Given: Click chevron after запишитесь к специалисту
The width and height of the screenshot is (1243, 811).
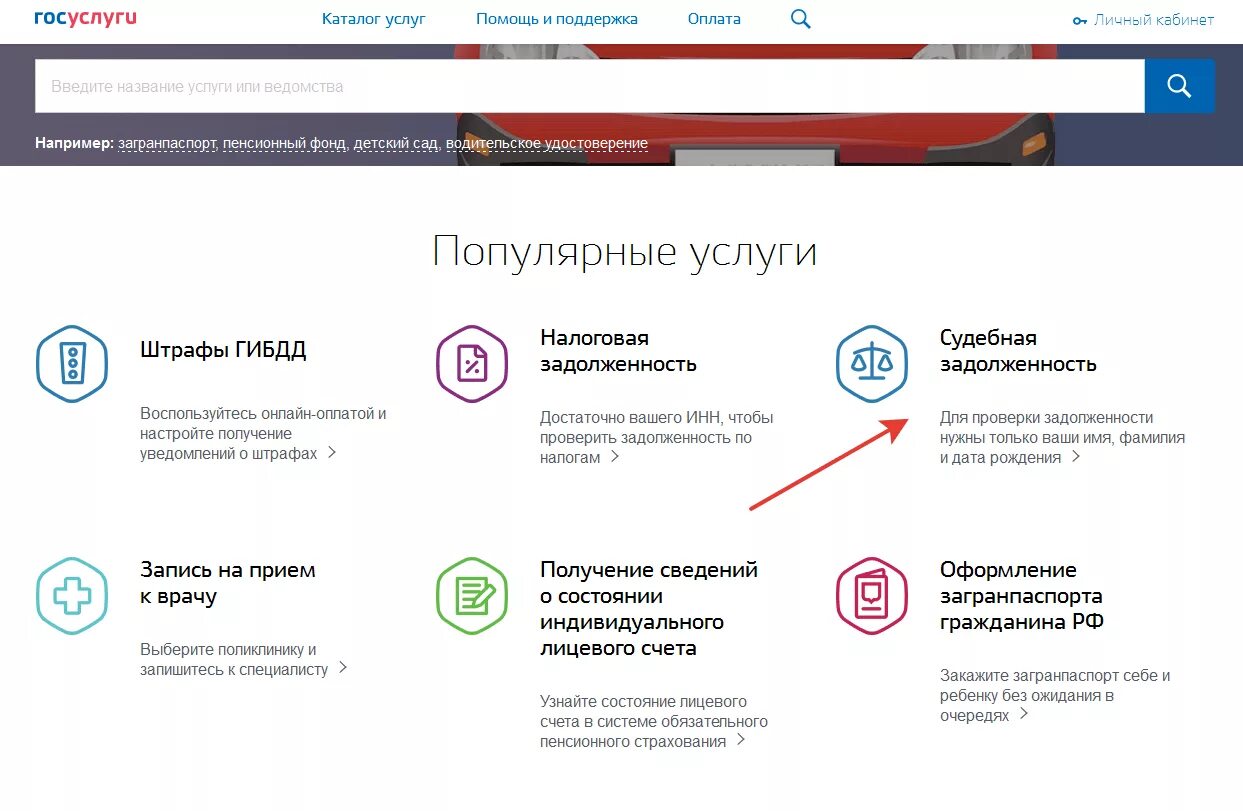Looking at the screenshot, I should (x=343, y=668).
